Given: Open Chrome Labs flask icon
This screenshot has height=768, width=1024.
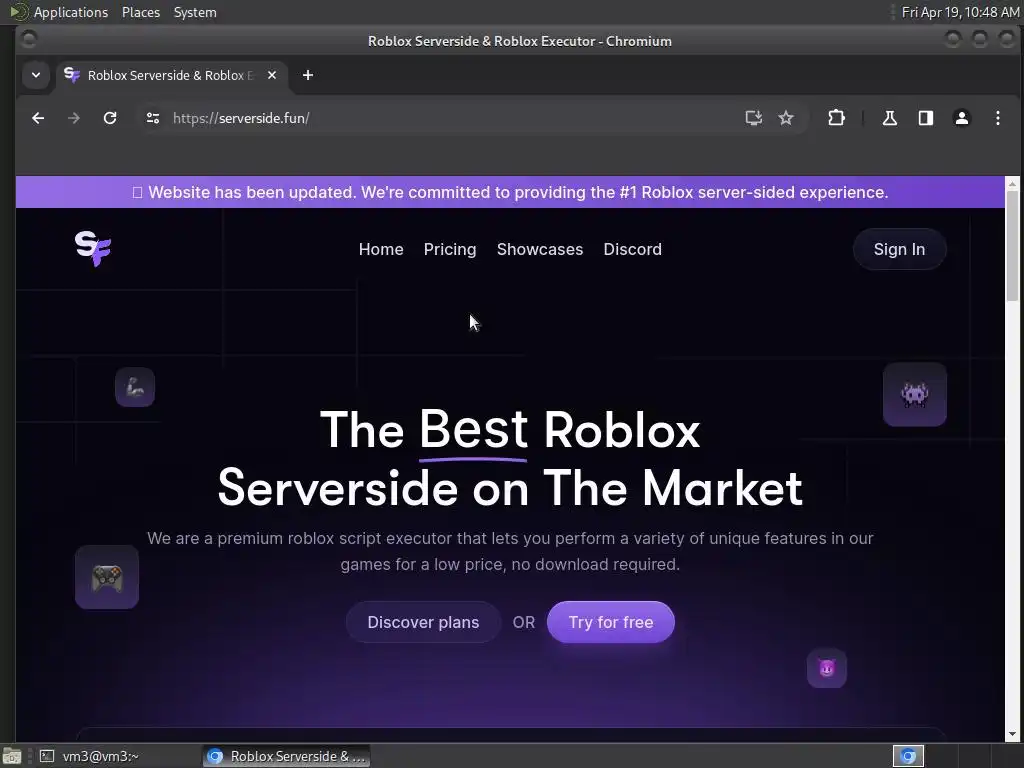Looking at the screenshot, I should 889,118.
